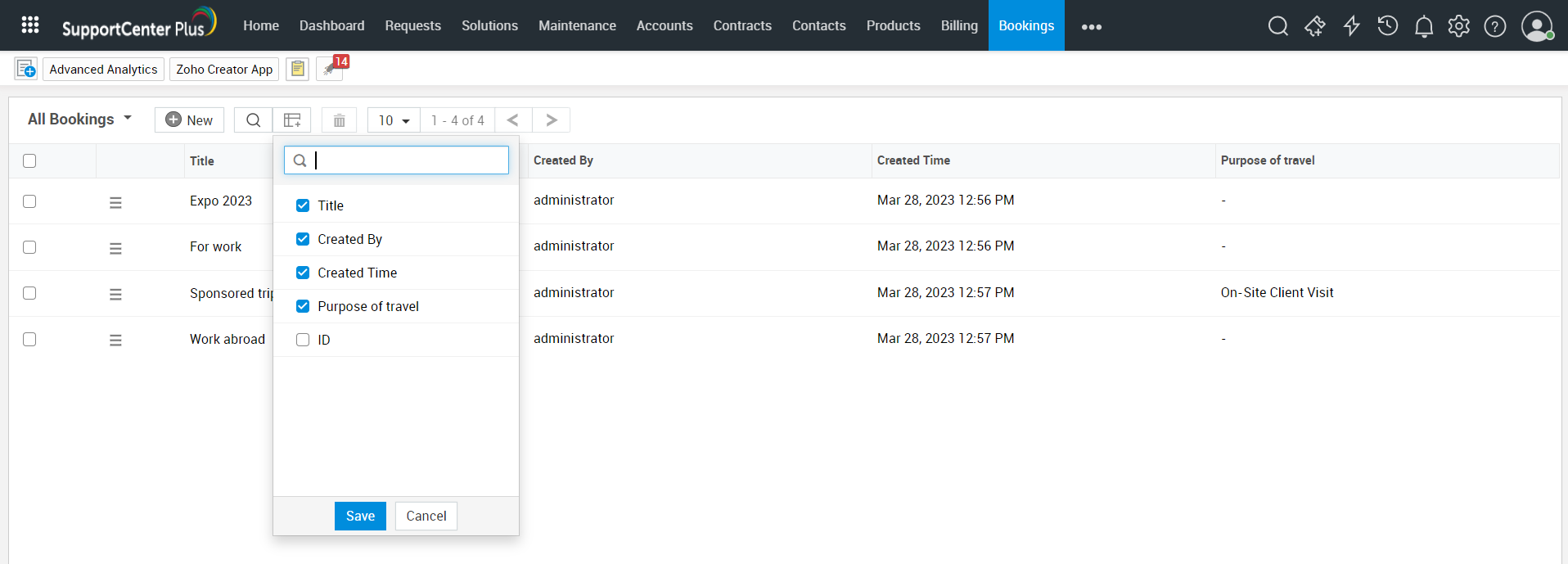Open the admin settings gear icon
The height and width of the screenshot is (564, 1568).
pyautogui.click(x=1458, y=26)
